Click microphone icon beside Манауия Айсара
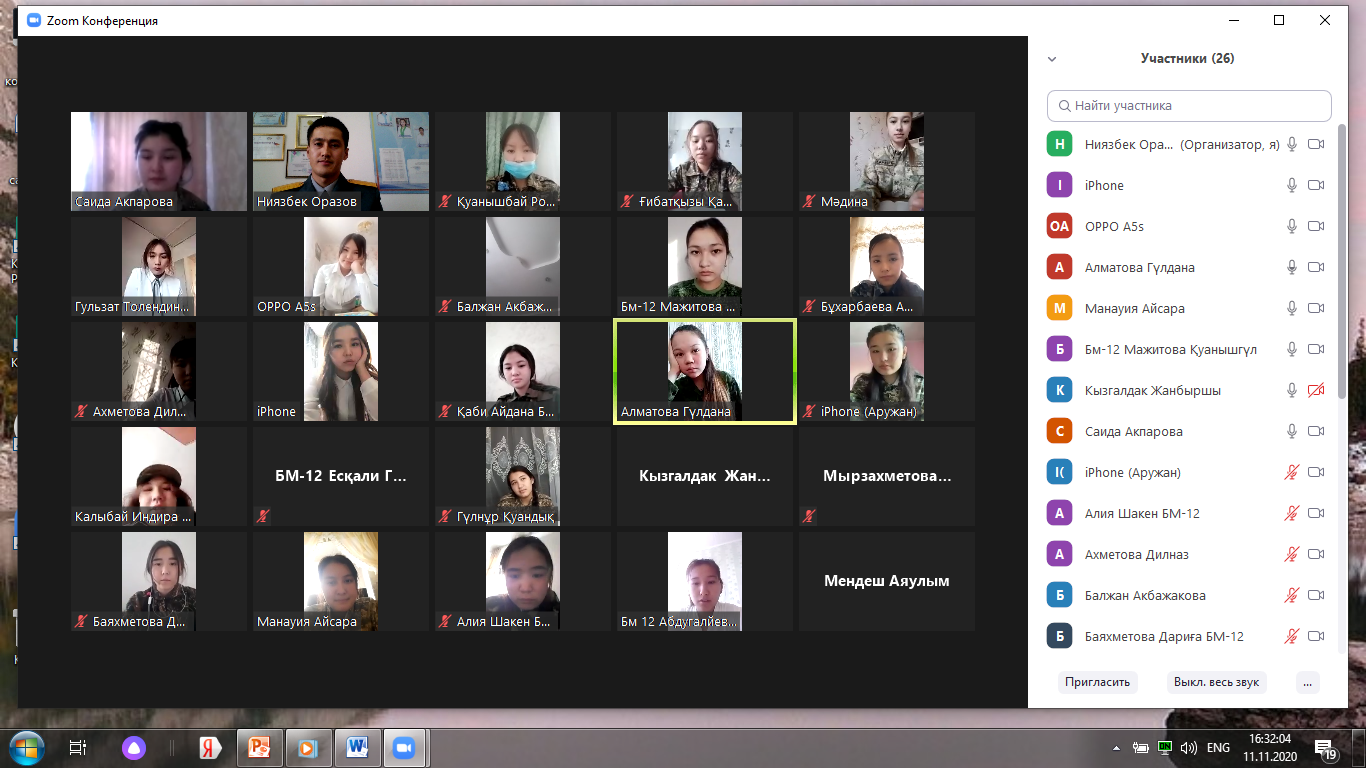 pos(1292,308)
